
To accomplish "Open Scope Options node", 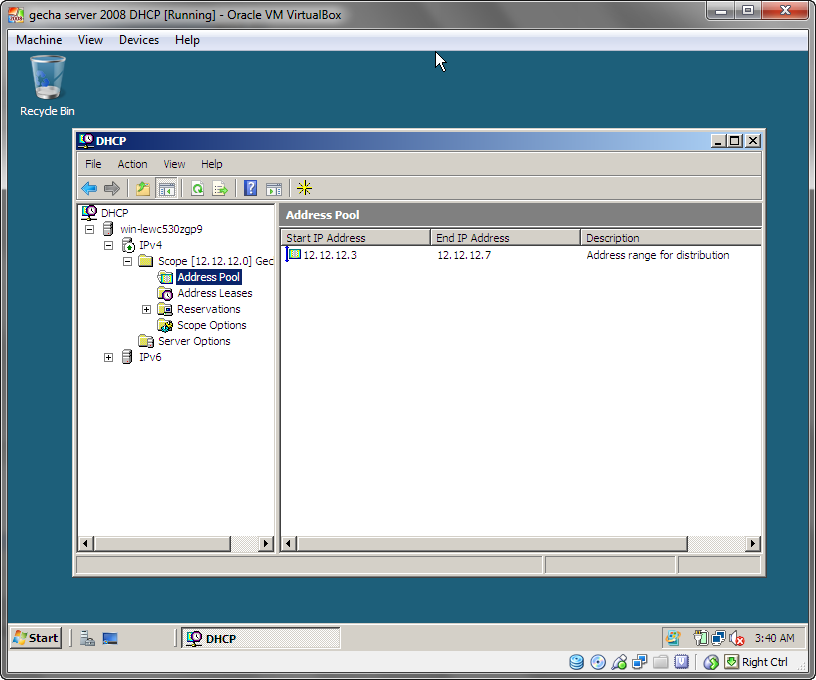I will point(211,325).
